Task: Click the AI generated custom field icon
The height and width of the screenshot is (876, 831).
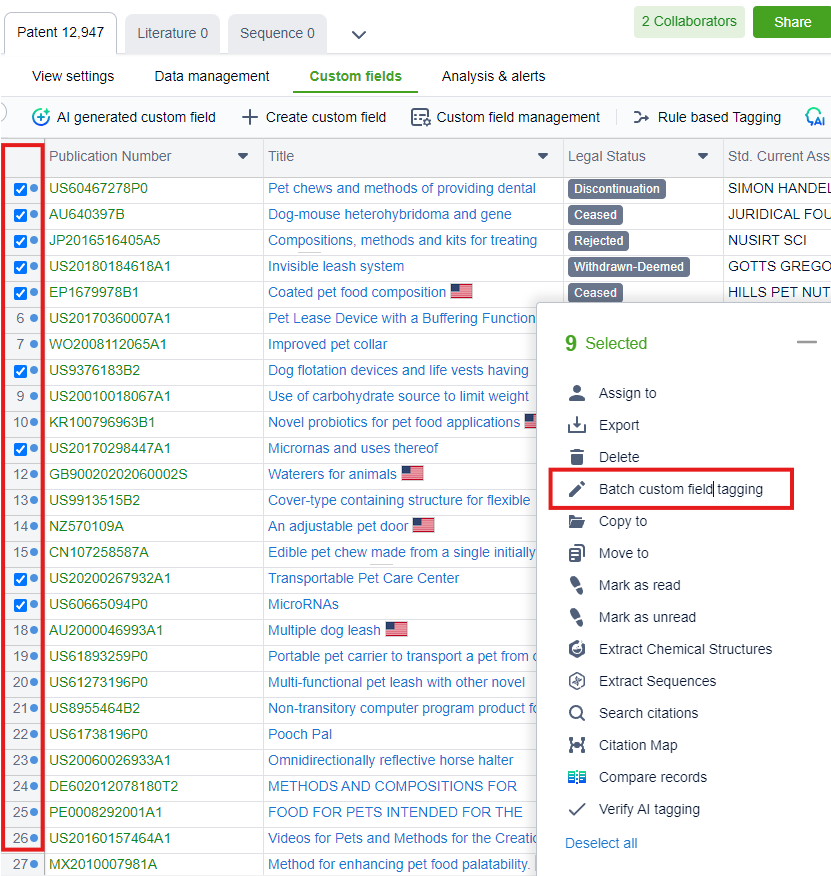Action: click(41, 117)
